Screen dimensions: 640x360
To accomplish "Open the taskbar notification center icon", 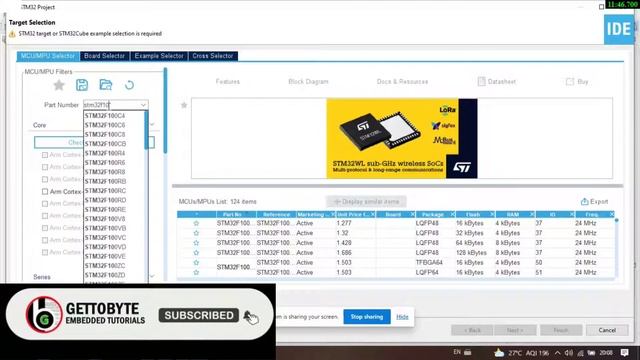I will [x=624, y=352].
